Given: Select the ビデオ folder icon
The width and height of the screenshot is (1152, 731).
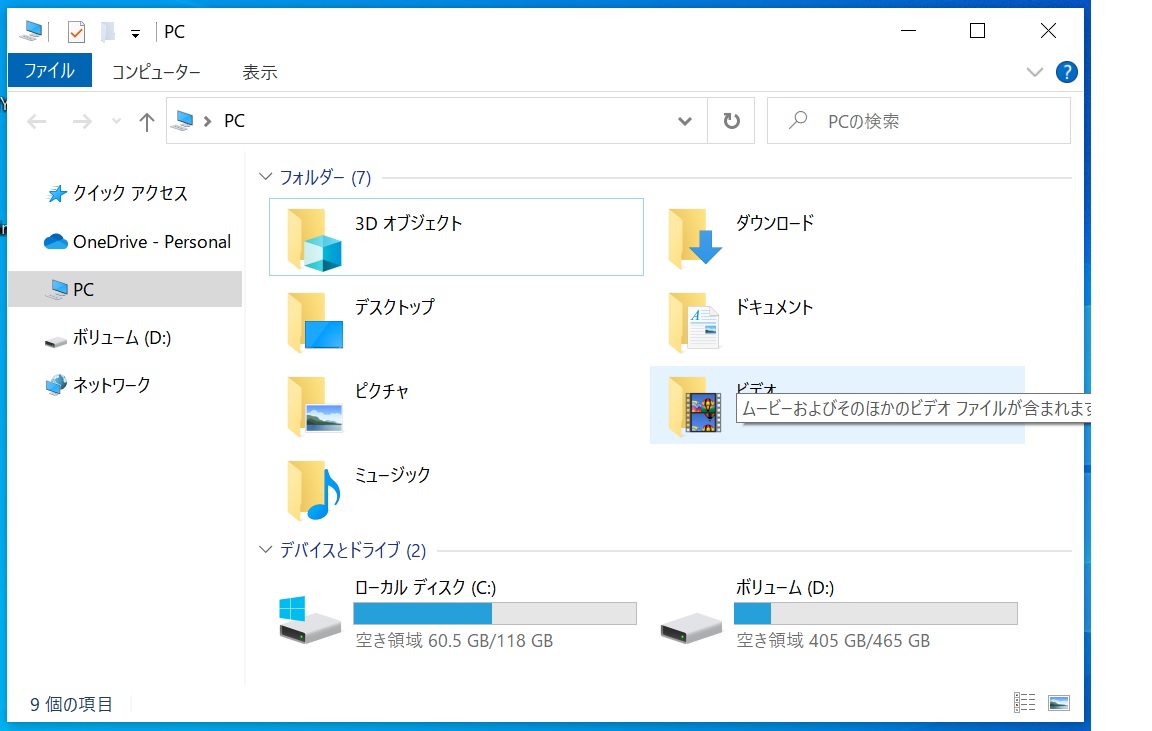Looking at the screenshot, I should pyautogui.click(x=695, y=406).
